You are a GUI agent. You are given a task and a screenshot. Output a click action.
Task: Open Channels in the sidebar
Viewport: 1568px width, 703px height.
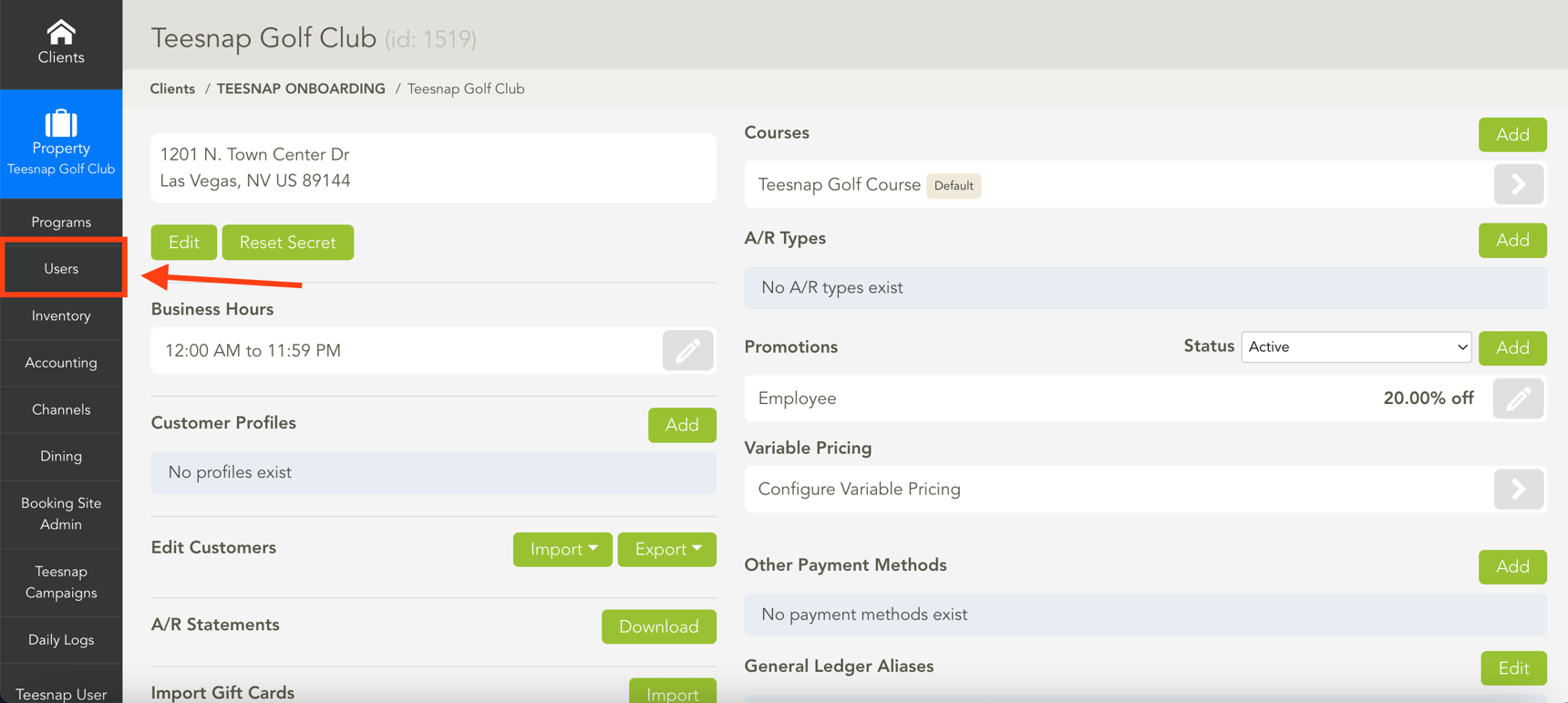[x=61, y=409]
